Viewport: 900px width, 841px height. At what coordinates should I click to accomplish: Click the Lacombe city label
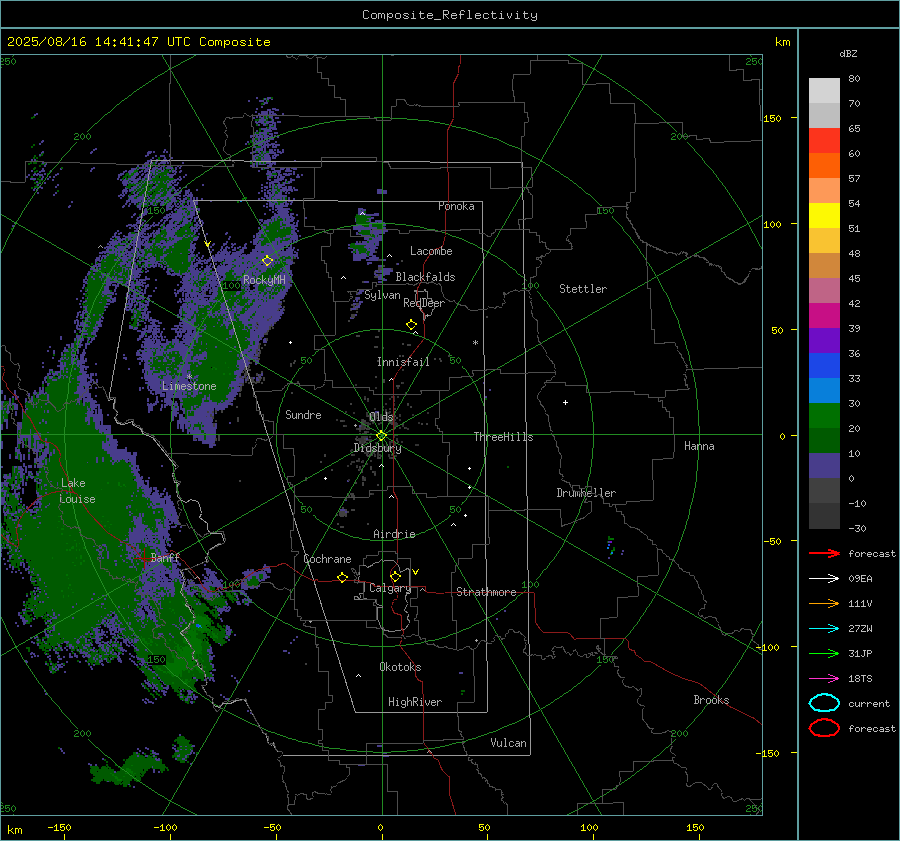(x=431, y=251)
